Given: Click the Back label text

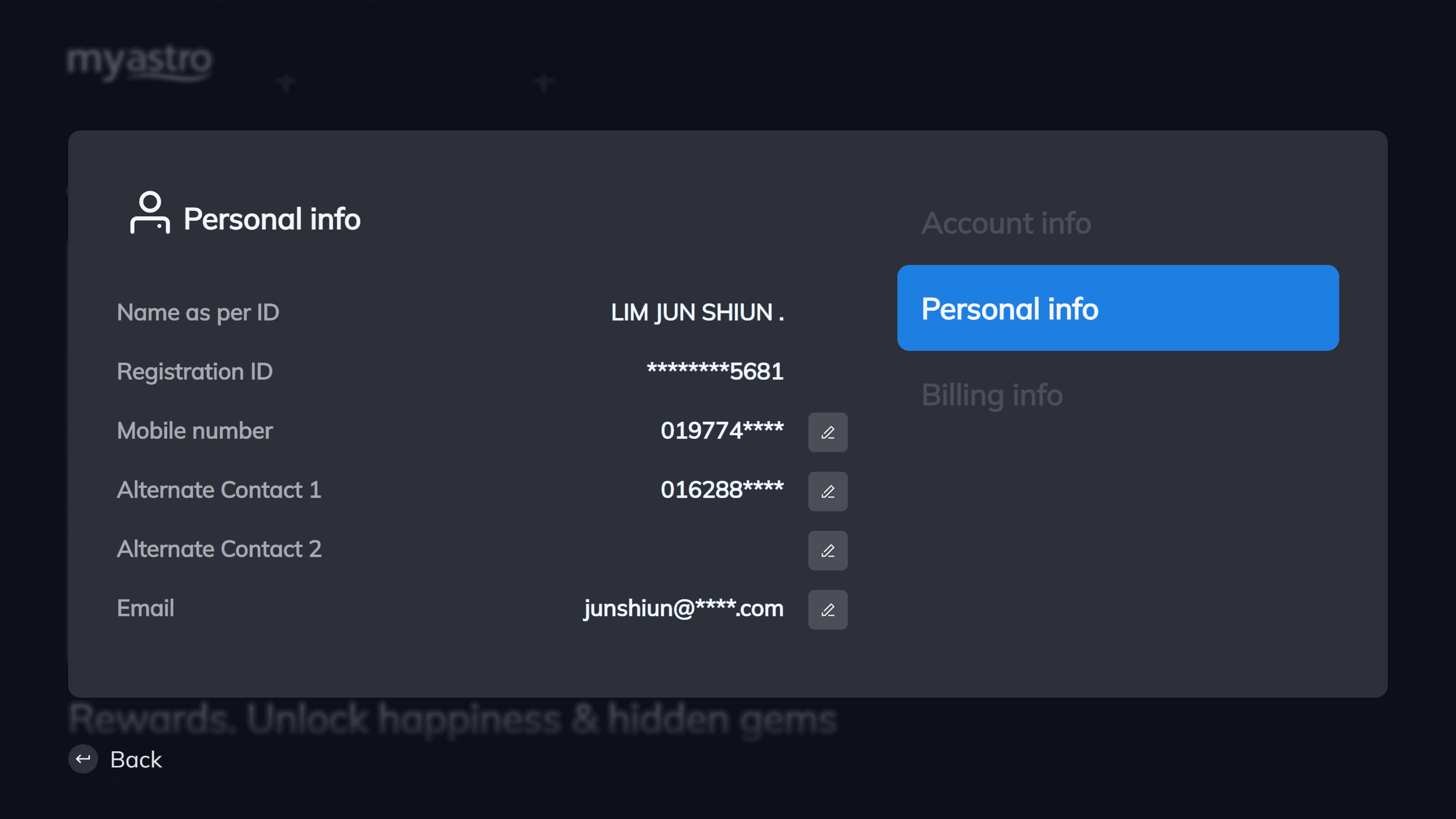Looking at the screenshot, I should pos(136,759).
